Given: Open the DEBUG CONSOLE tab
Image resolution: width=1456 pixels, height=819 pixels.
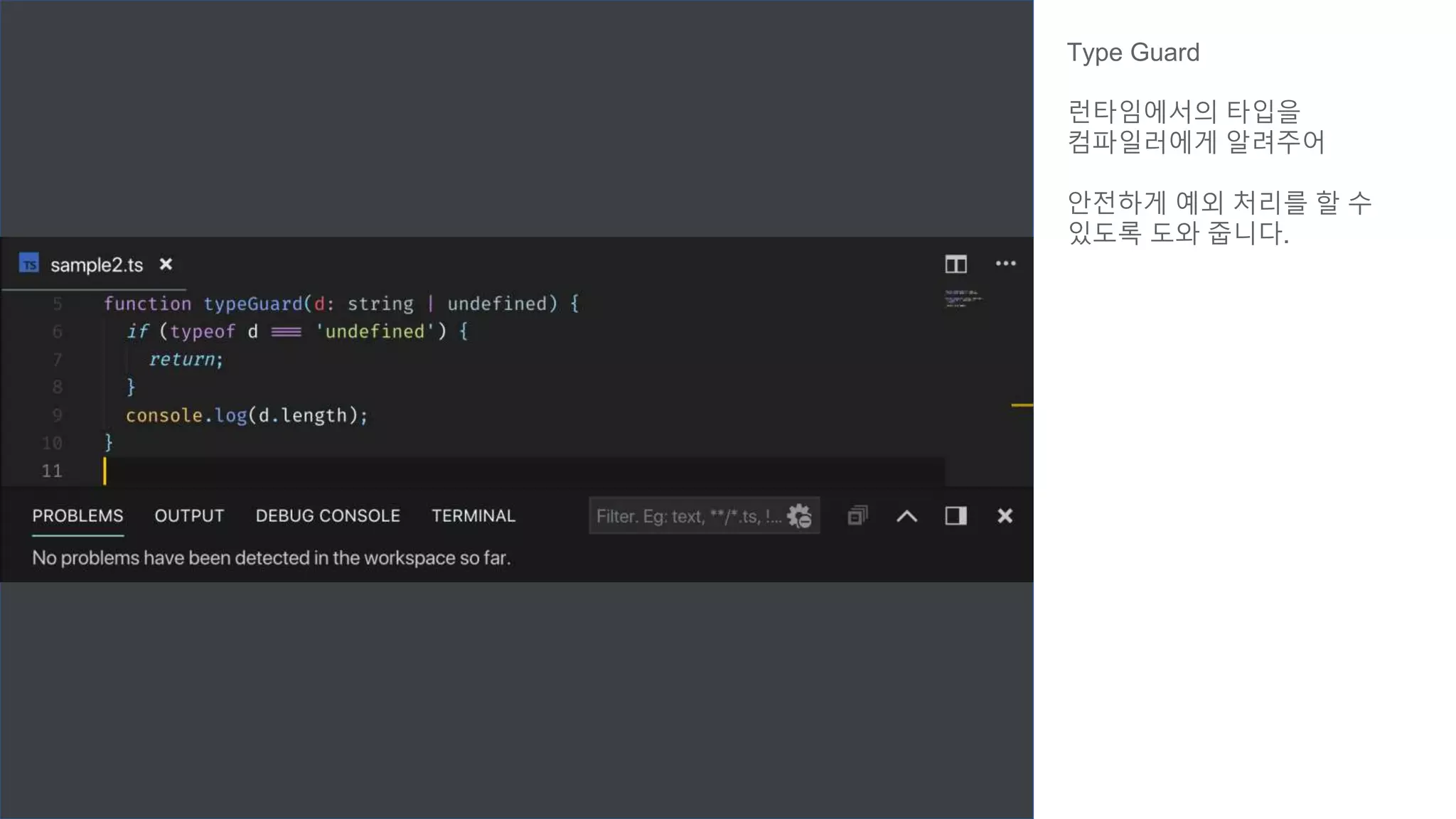Looking at the screenshot, I should pos(328,516).
